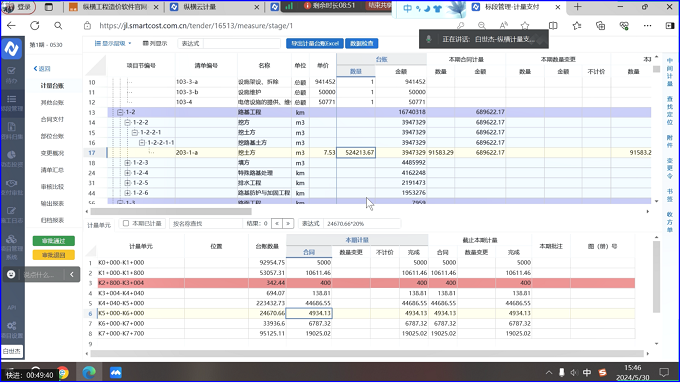The image size is (680, 383).
Task: Open the notification center icon
Action: pyautogui.click(x=664, y=373)
